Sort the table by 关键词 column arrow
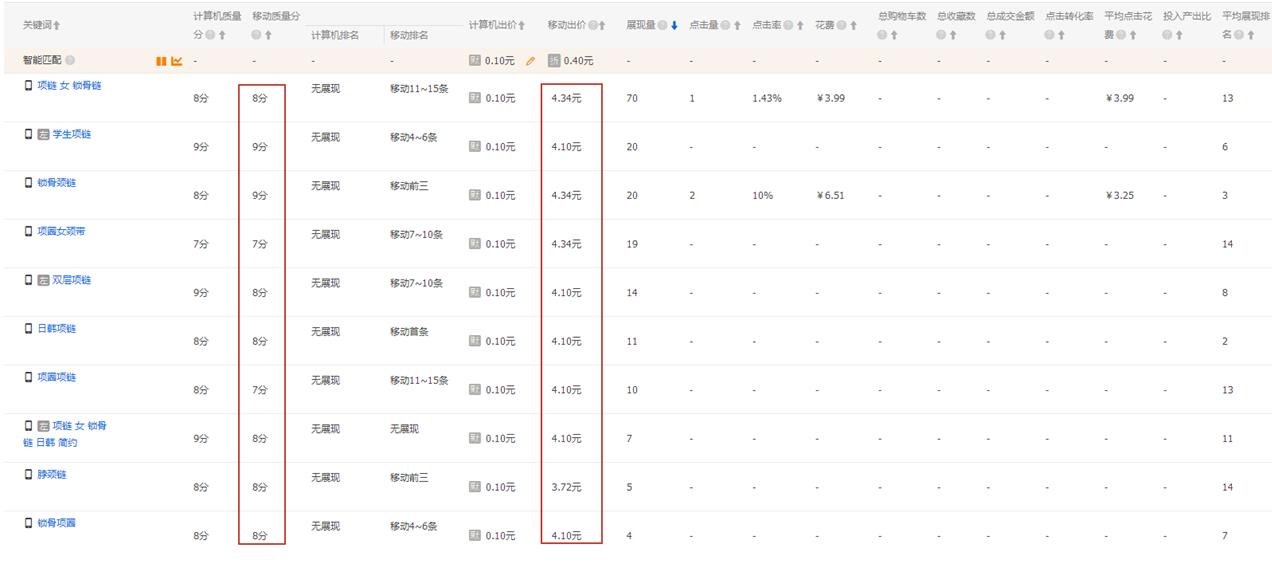Viewport: 1272px width, 564px height. [x=57, y=25]
